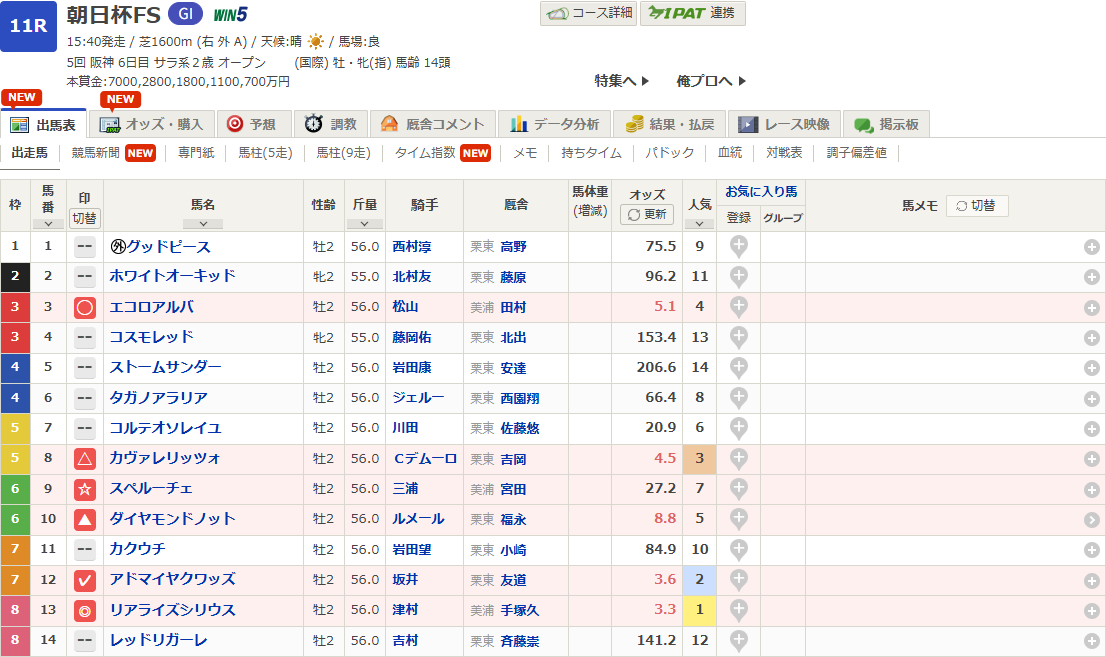Expand the 特集へ arrow link
Viewport: 1106px width, 657px height.
coord(622,81)
